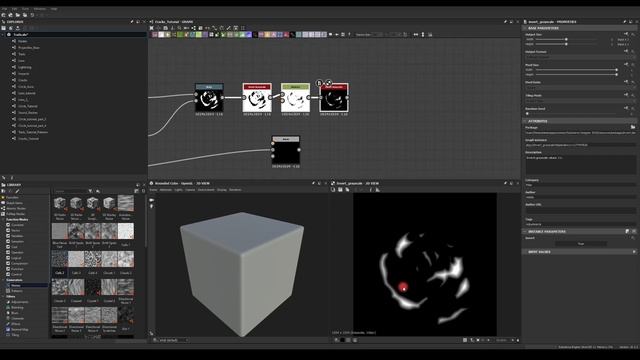The width and height of the screenshot is (640, 360).
Task: Click the inheritance icon beside Tiling Mode
Action: pos(626,95)
